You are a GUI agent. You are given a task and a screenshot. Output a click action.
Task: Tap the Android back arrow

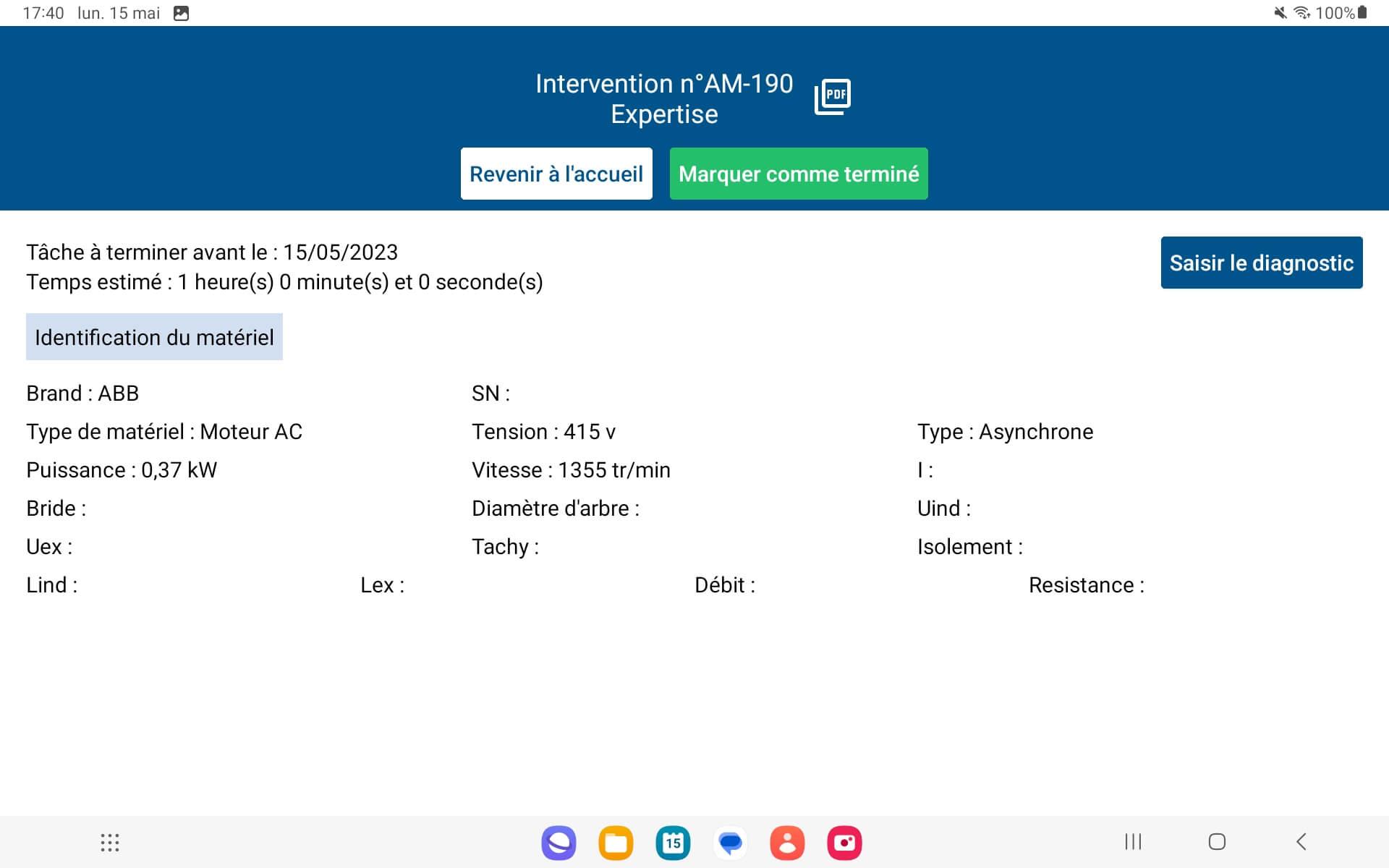[1301, 841]
